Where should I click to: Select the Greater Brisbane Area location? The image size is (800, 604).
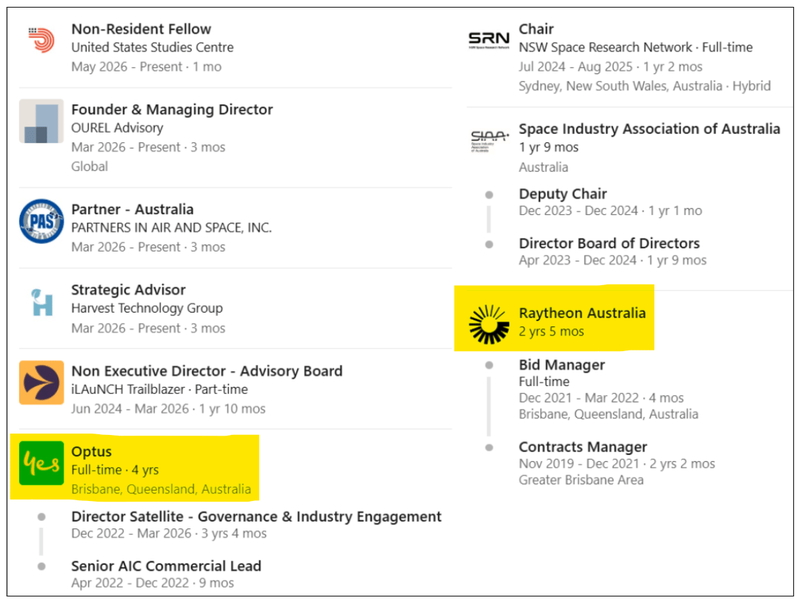(x=581, y=480)
